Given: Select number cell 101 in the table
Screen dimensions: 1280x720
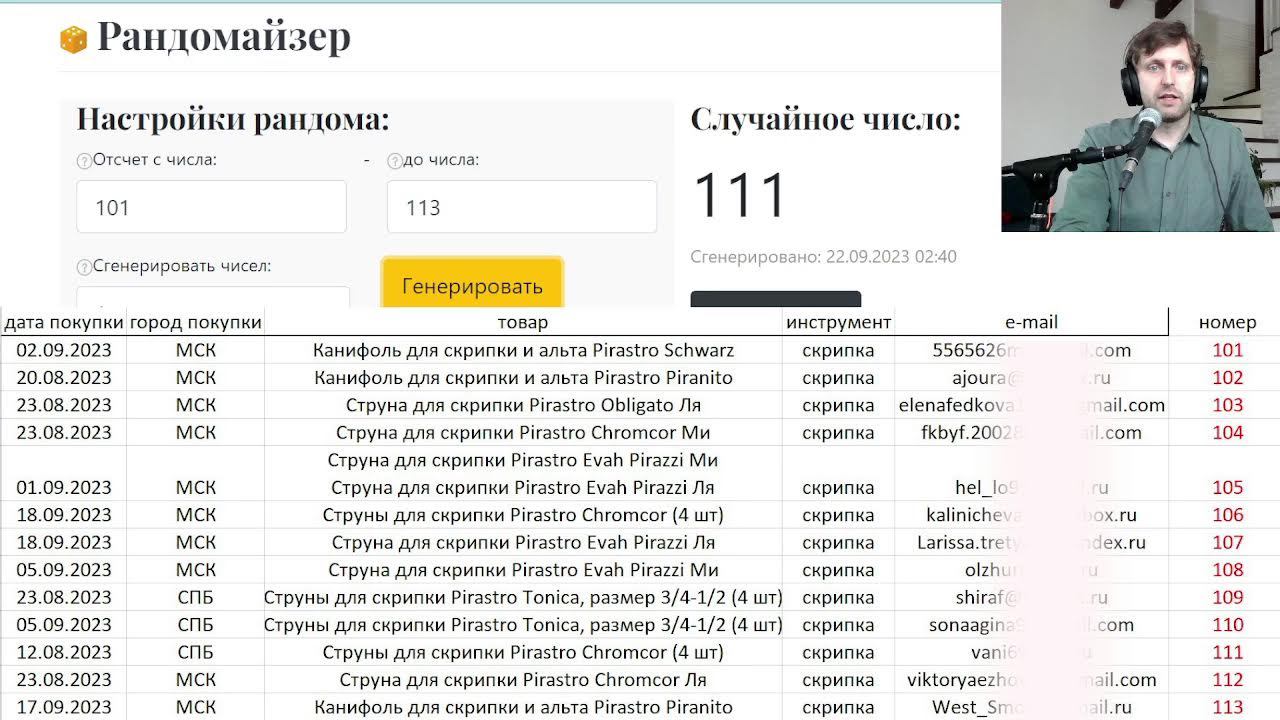Looking at the screenshot, I should coord(1227,350).
